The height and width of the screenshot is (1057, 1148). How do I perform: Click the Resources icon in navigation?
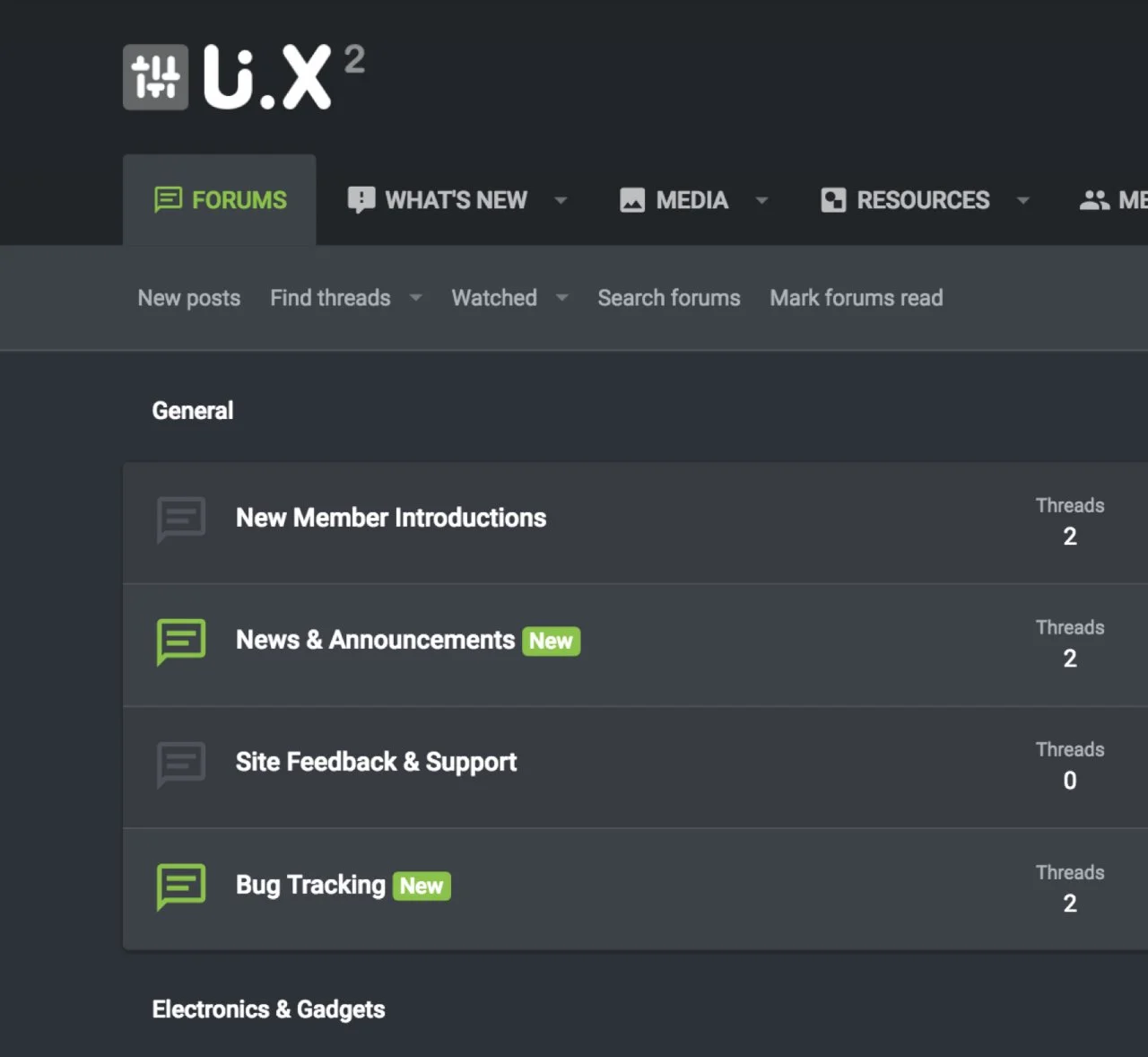click(833, 199)
